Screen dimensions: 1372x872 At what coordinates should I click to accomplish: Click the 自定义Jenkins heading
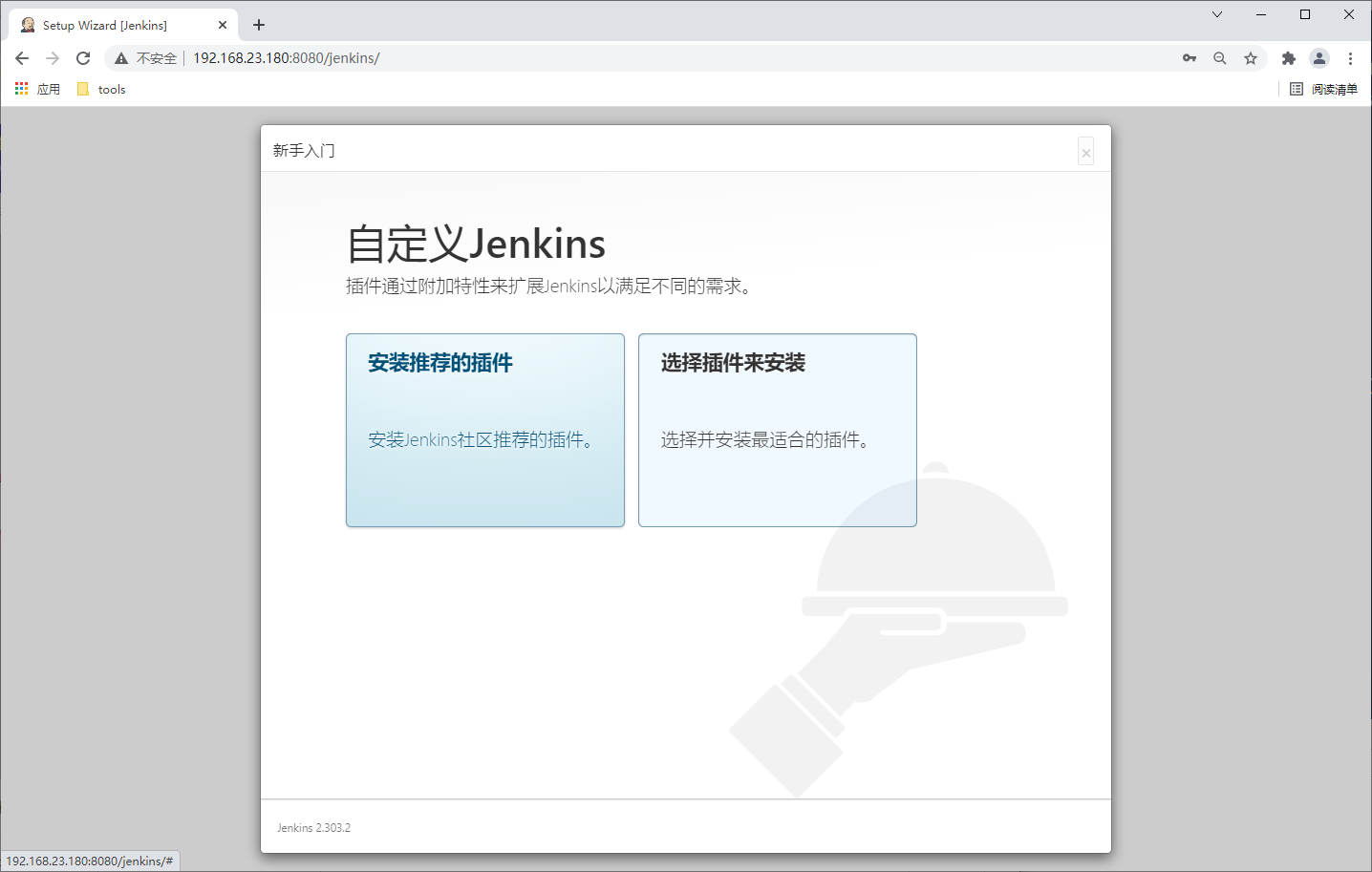point(476,244)
